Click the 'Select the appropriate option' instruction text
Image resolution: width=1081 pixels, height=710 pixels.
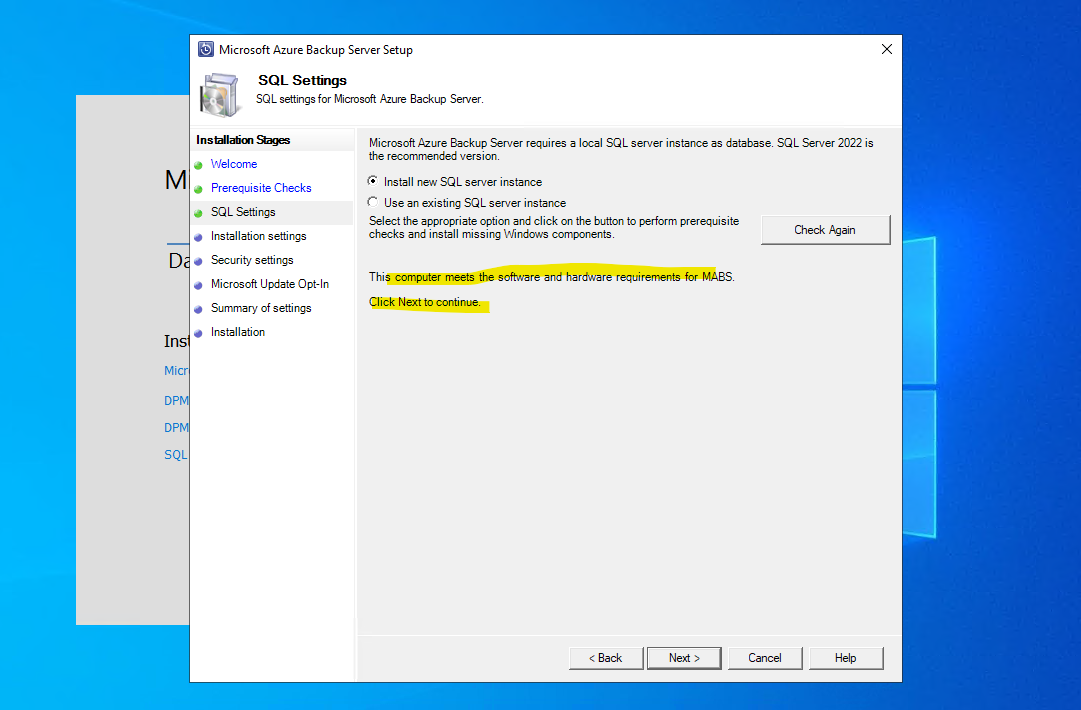coord(554,227)
